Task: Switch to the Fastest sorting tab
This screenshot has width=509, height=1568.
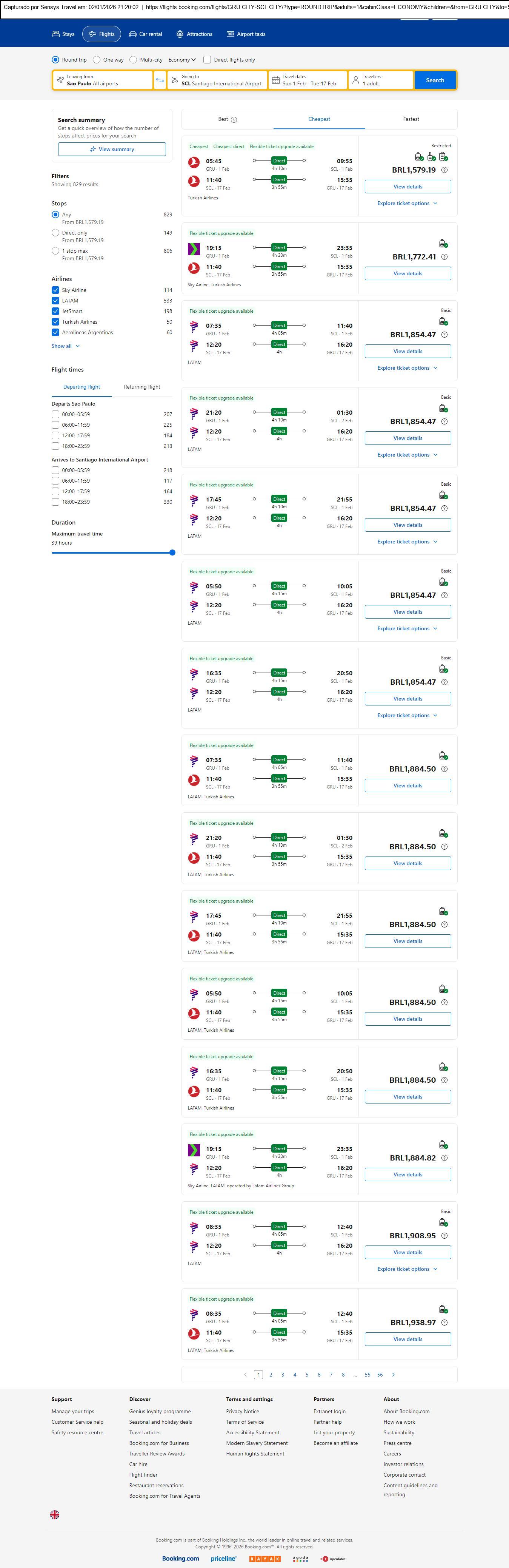Action: click(411, 119)
